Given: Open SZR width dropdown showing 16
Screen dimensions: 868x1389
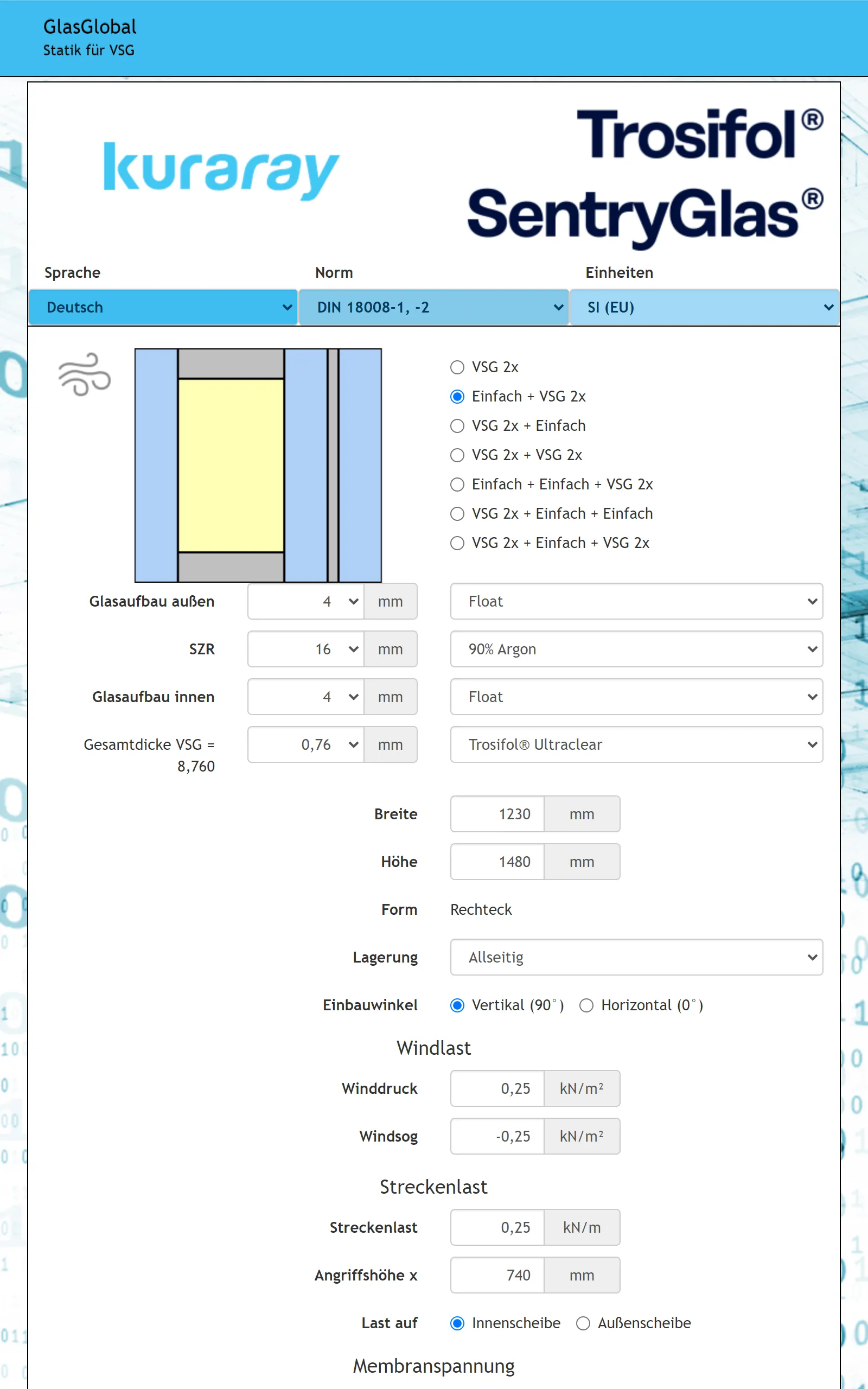Looking at the screenshot, I should click(x=305, y=648).
